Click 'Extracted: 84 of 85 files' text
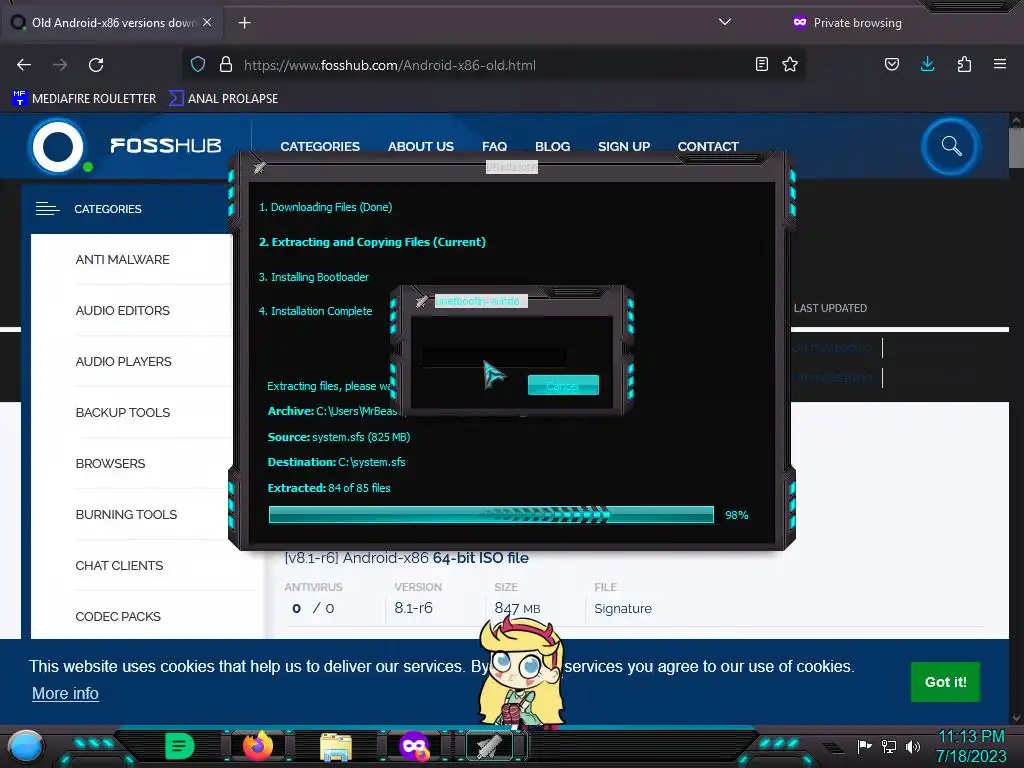The width and height of the screenshot is (1024, 768). pyautogui.click(x=329, y=488)
